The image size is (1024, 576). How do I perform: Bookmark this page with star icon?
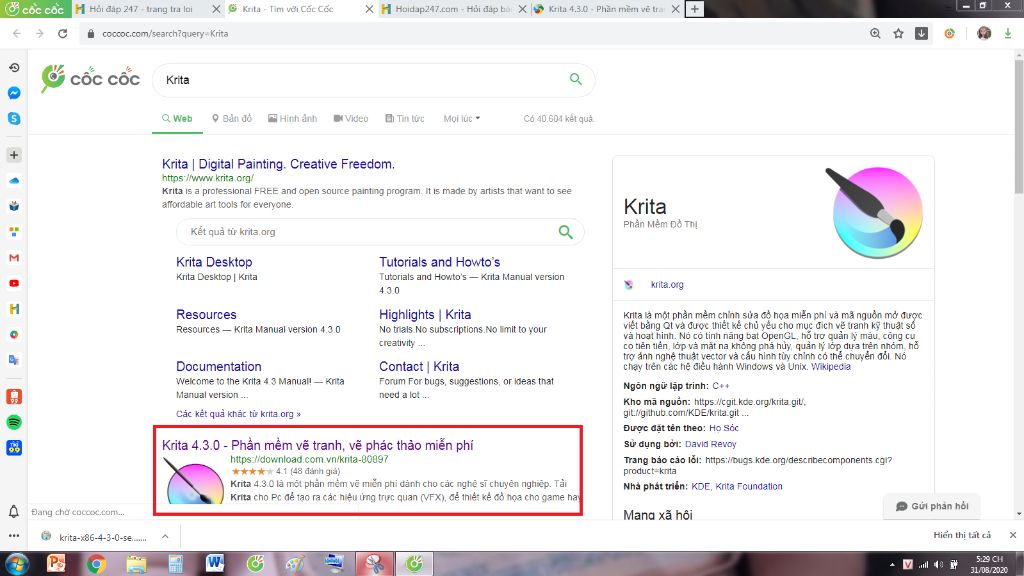click(x=899, y=33)
